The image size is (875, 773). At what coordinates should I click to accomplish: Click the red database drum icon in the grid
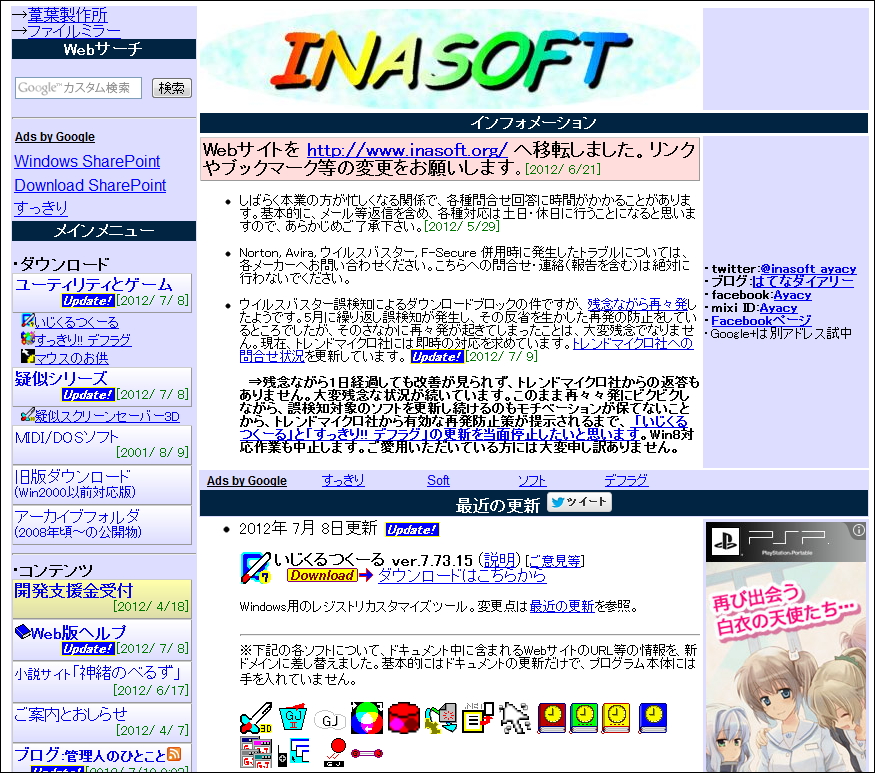[402, 718]
